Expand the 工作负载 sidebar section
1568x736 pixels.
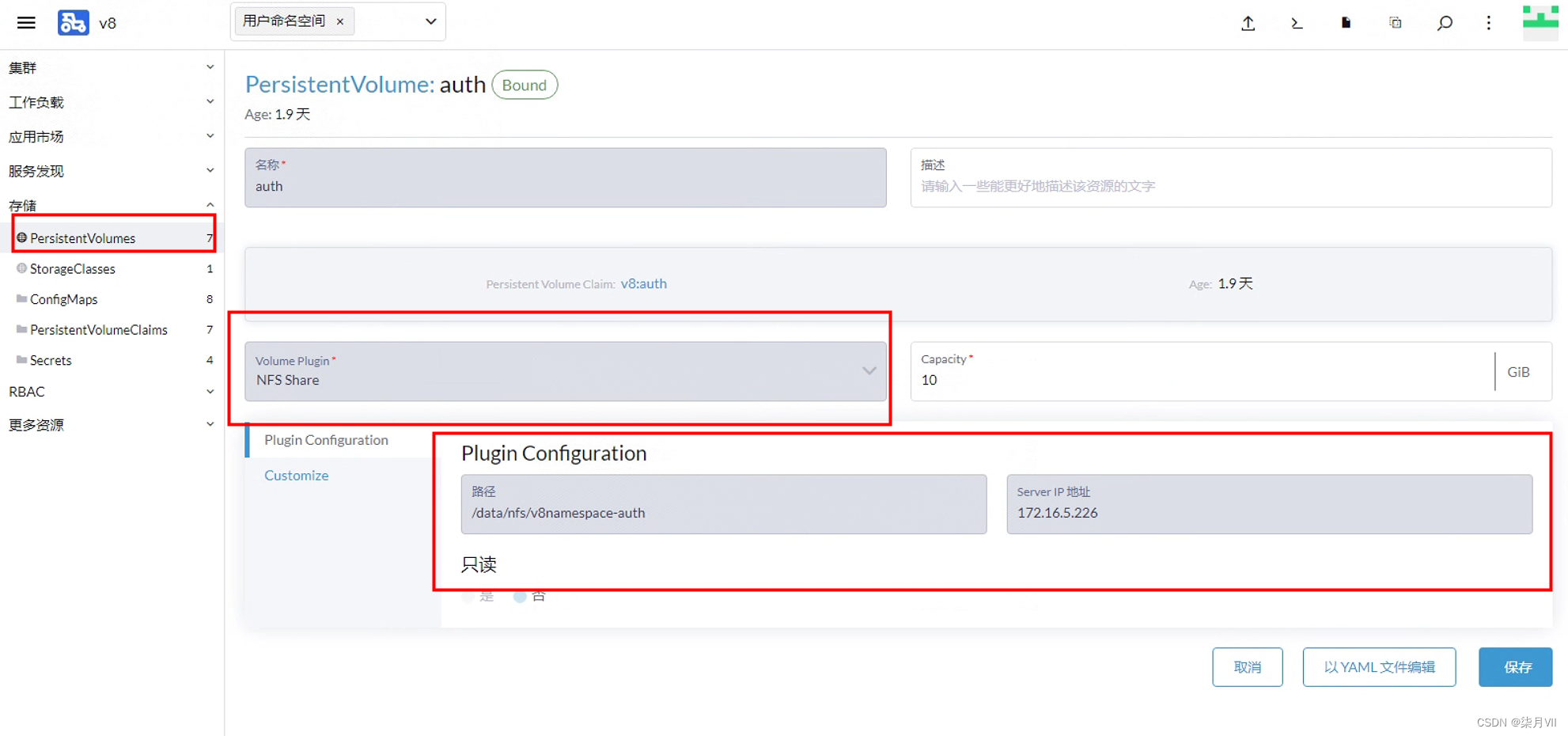(x=111, y=102)
